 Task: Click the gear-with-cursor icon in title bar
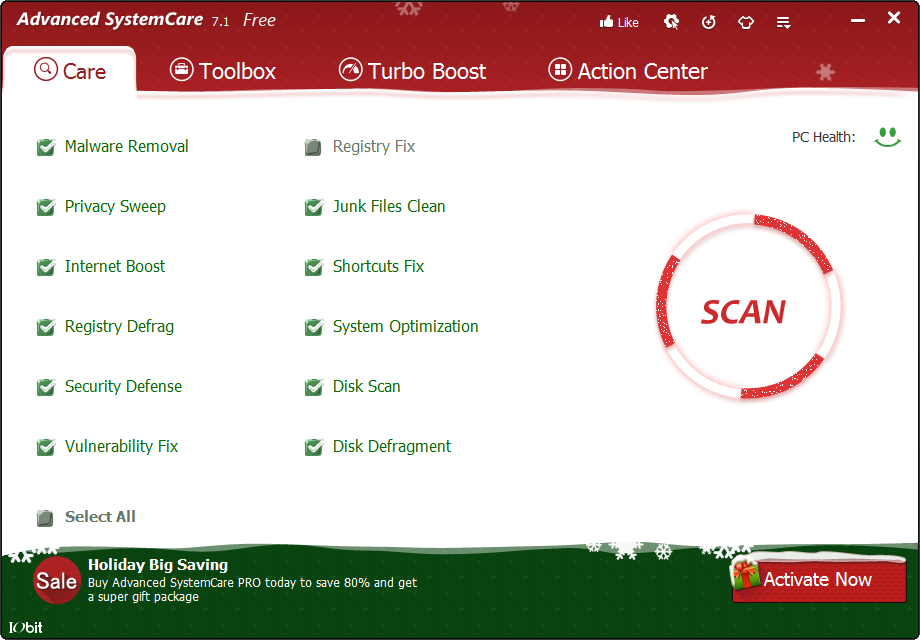(671, 21)
